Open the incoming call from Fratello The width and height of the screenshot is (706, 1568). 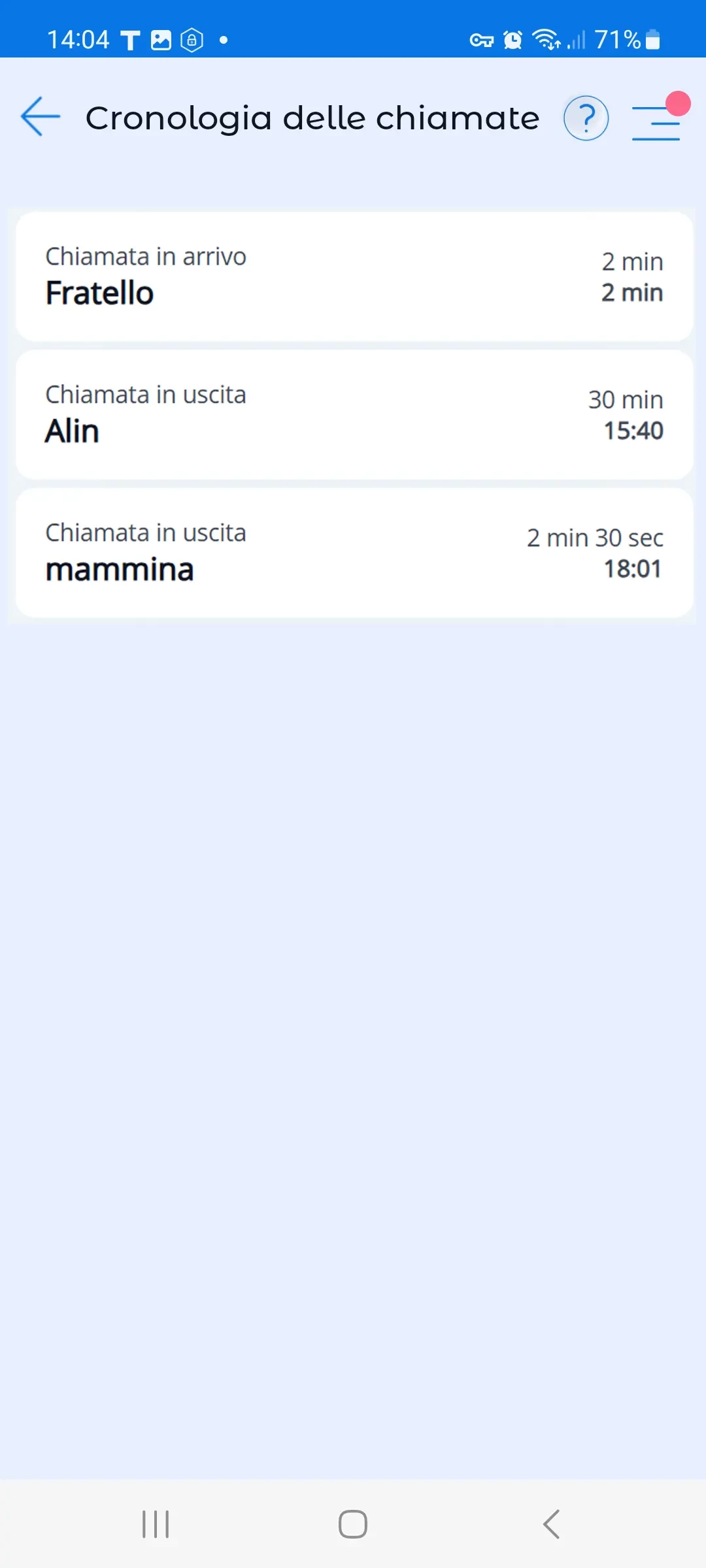(354, 276)
